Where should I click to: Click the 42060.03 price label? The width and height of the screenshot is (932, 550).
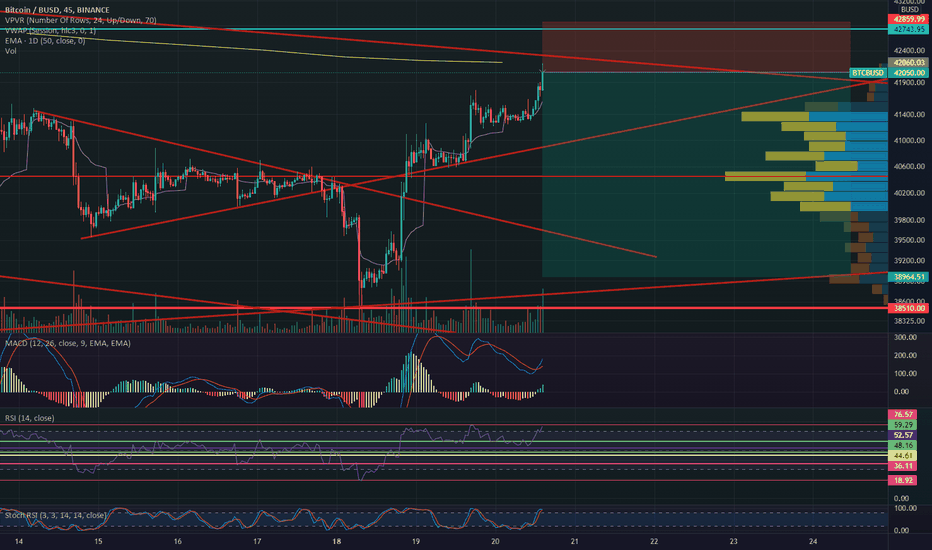[x=908, y=62]
